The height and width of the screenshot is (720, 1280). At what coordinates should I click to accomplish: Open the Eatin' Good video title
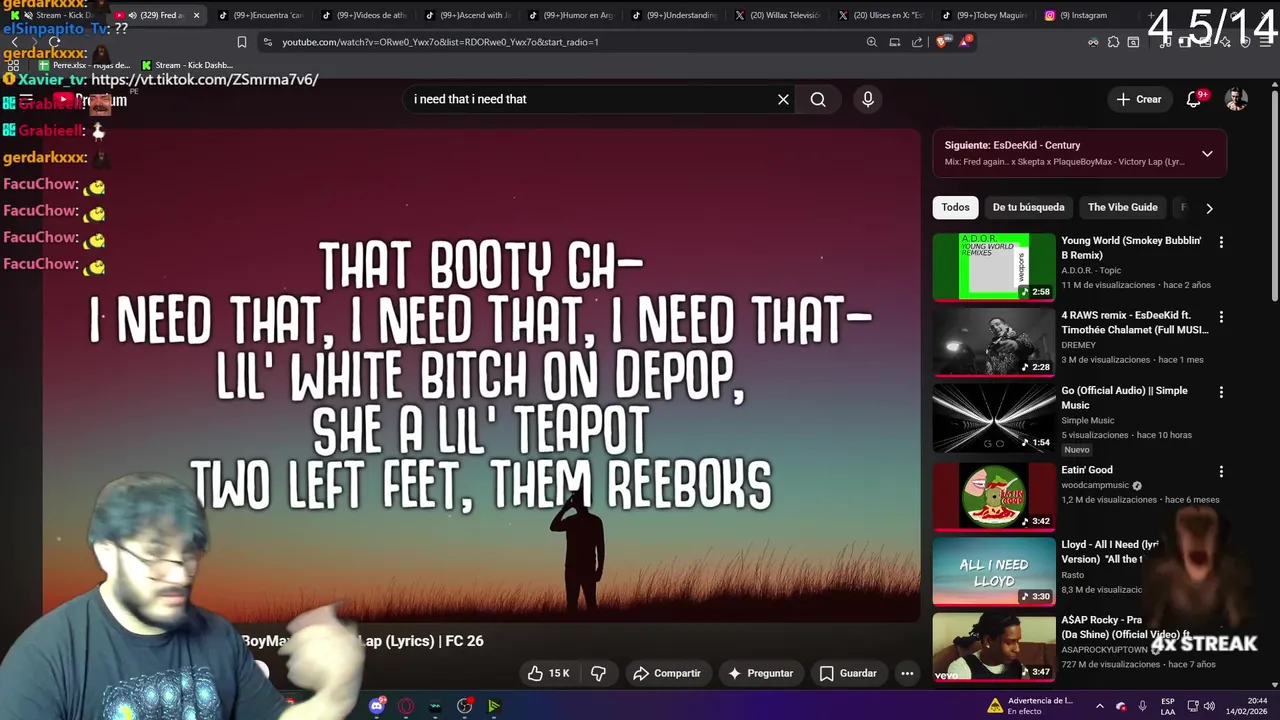click(1086, 470)
